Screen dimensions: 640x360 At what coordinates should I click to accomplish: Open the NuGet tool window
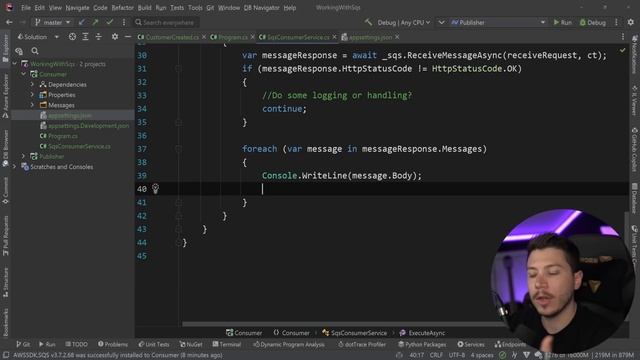tap(191, 344)
